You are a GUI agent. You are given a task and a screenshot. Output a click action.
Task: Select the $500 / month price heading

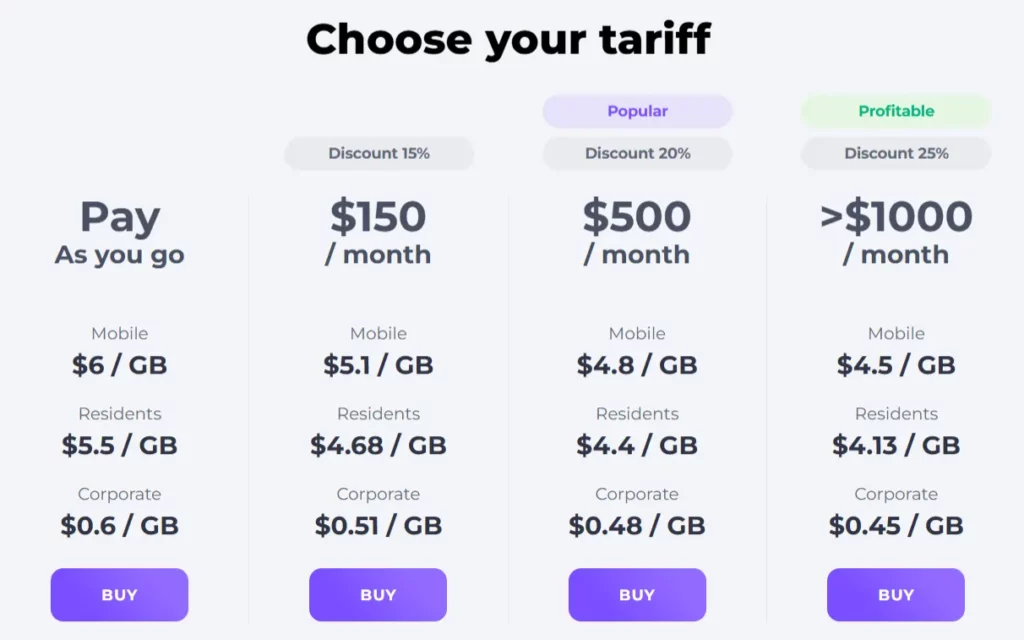[637, 232]
